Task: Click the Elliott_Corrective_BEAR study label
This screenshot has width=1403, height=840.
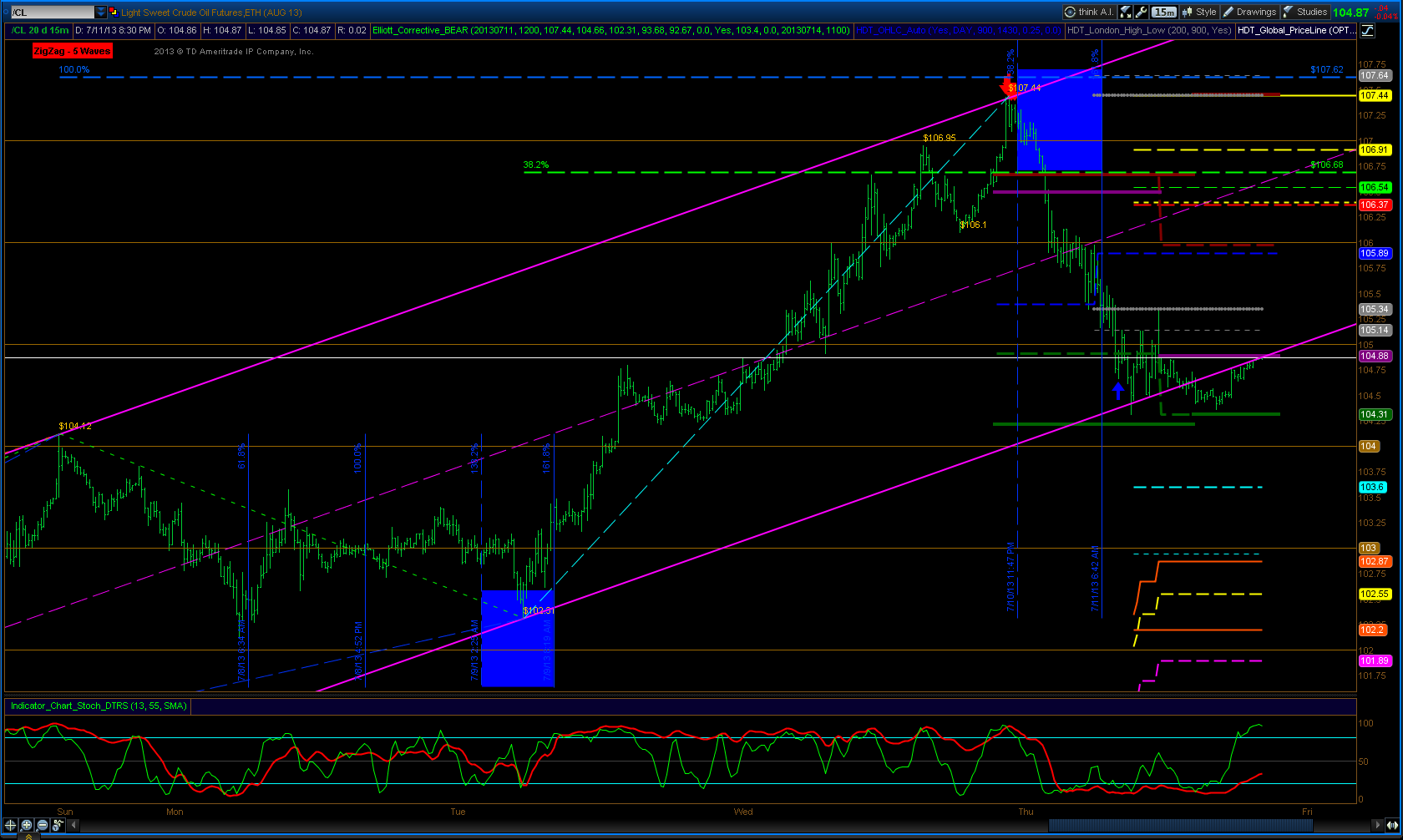Action: (611, 30)
